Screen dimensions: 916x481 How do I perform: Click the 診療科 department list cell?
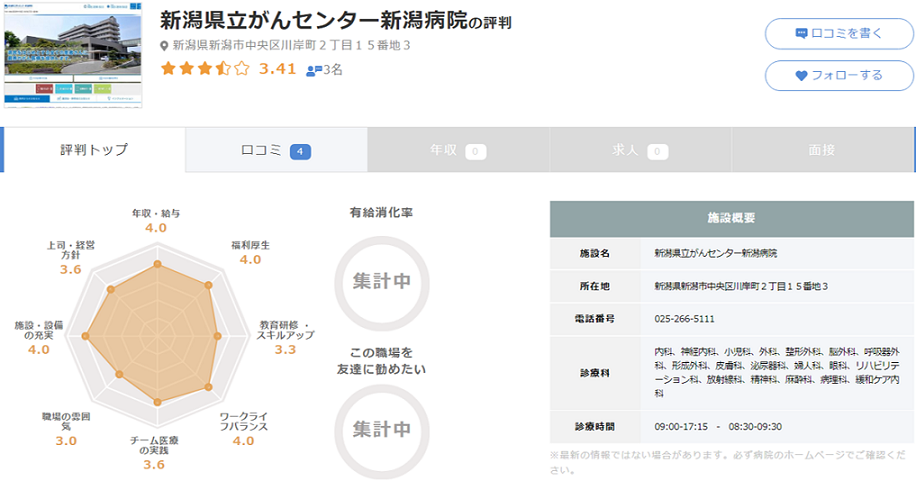coord(777,373)
